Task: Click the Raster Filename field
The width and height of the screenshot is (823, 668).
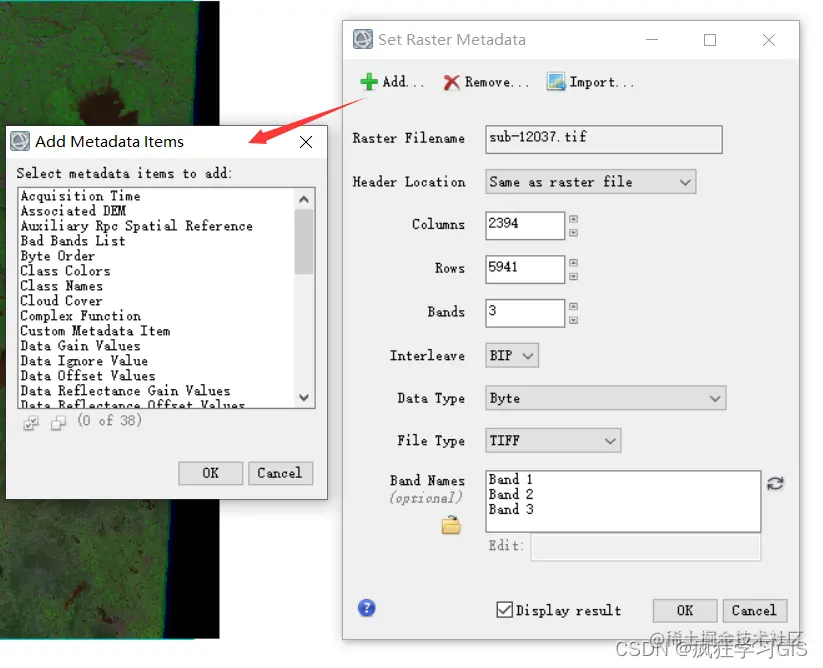Action: [x=604, y=139]
